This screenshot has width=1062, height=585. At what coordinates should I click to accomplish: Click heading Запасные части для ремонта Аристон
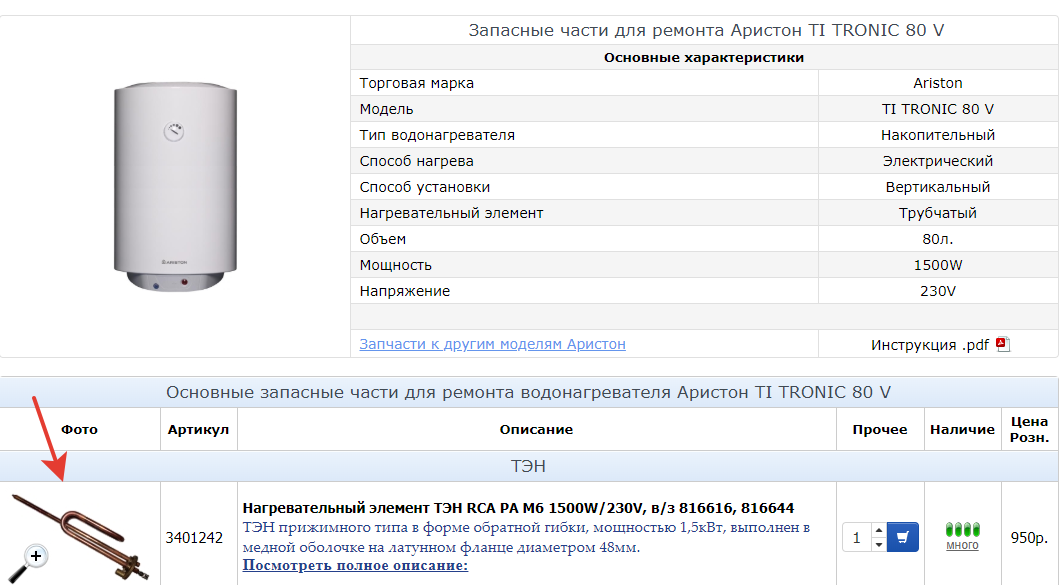706,30
